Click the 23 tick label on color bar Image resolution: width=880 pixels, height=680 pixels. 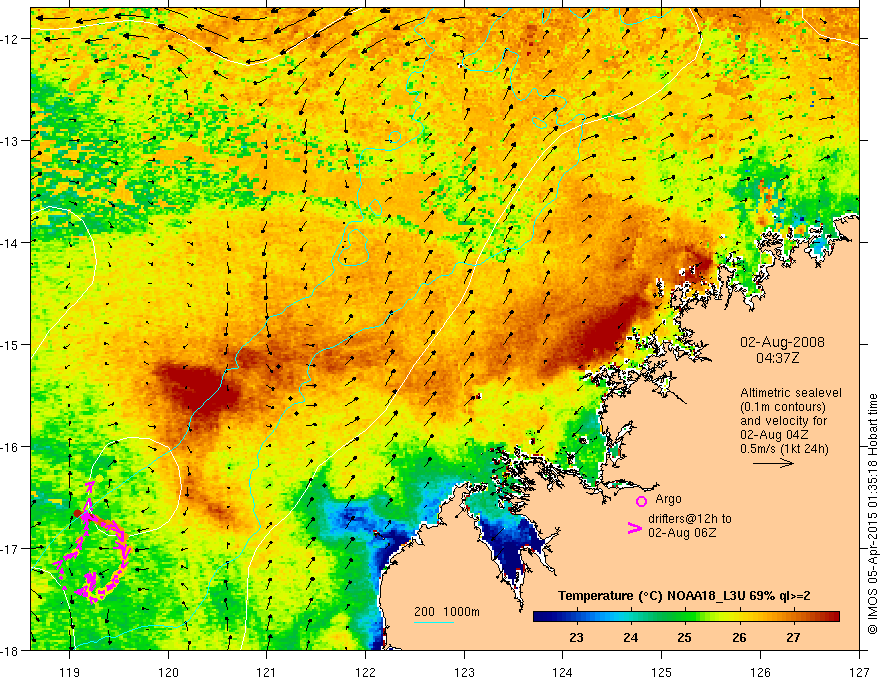[576, 638]
